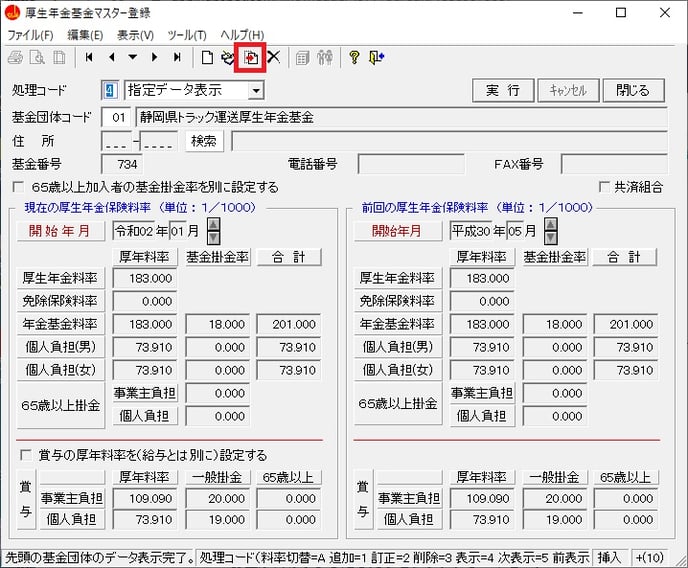Viewport: 688px width, 568px height.
Task: Increase previous 開始年月 with up spinner
Action: coord(551,225)
